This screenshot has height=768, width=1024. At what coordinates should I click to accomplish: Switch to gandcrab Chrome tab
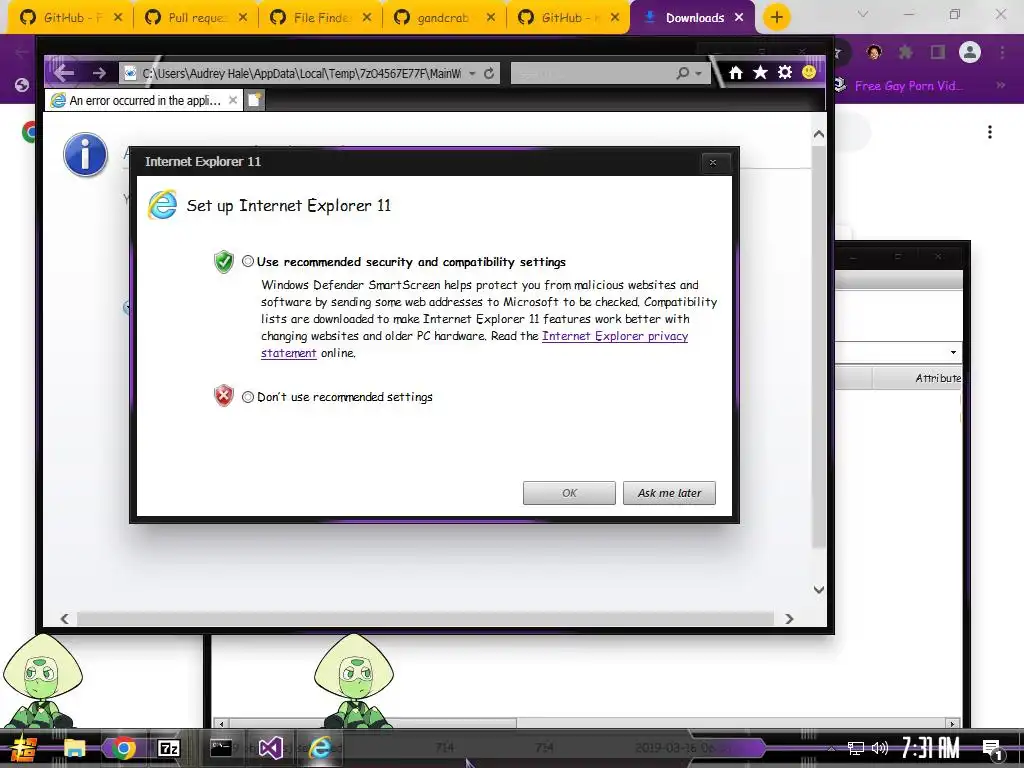444,18
